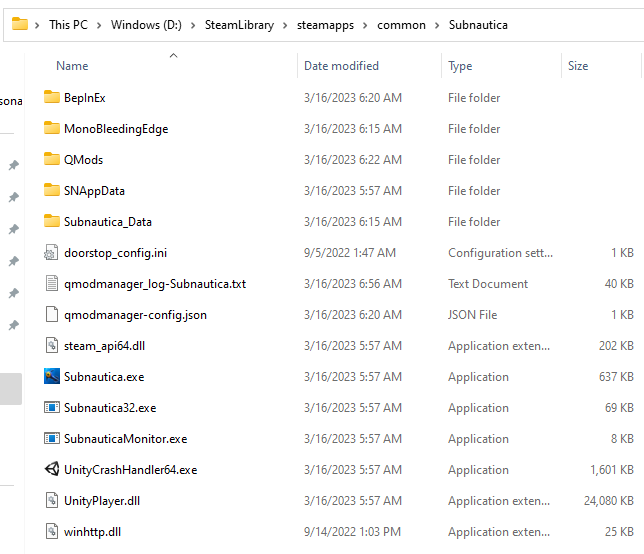Click the 9/5/2022 1:47 AM date
The image size is (644, 554).
point(350,253)
